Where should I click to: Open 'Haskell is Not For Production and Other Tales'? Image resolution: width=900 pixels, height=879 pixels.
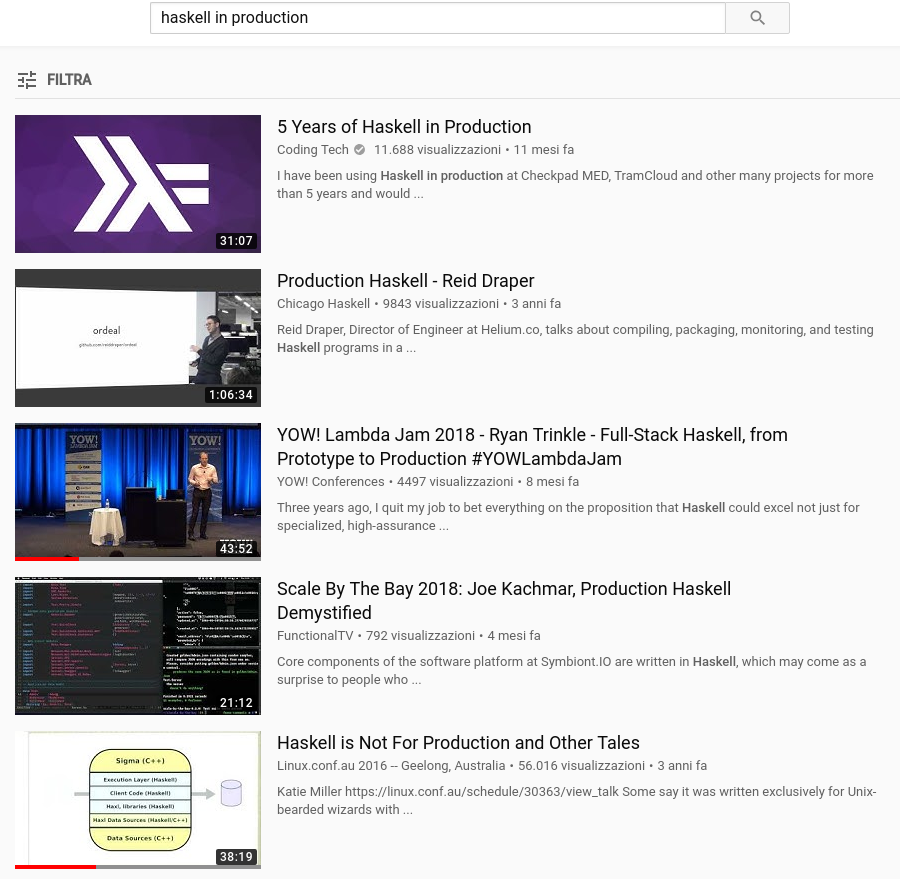(458, 743)
